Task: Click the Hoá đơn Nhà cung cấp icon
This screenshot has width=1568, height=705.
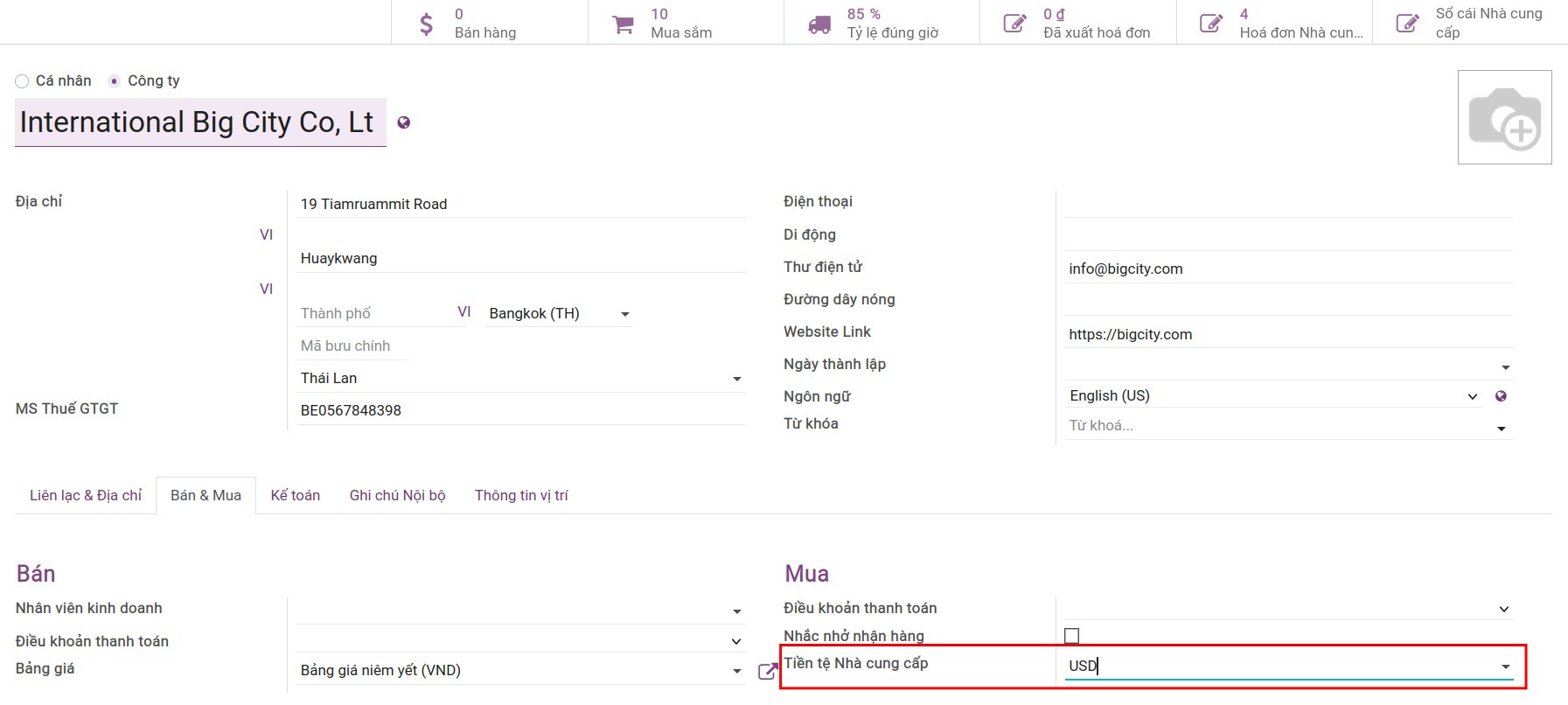Action: 1210,24
